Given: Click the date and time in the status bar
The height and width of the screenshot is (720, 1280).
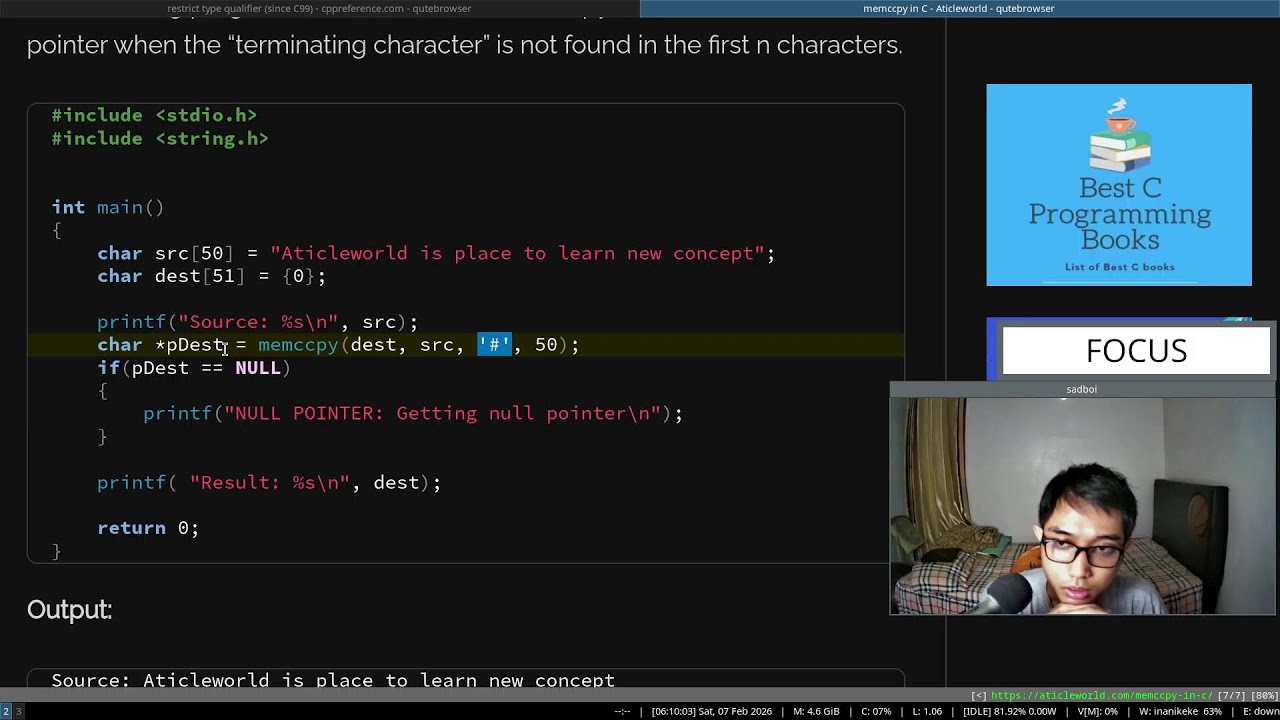Looking at the screenshot, I should point(712,712).
